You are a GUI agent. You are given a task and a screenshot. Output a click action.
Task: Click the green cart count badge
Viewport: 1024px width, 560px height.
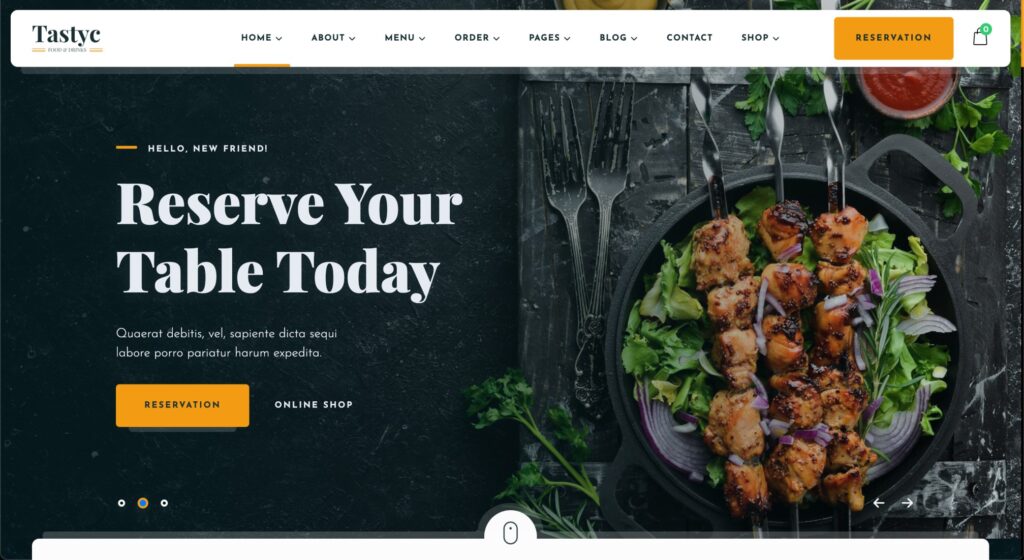(985, 29)
